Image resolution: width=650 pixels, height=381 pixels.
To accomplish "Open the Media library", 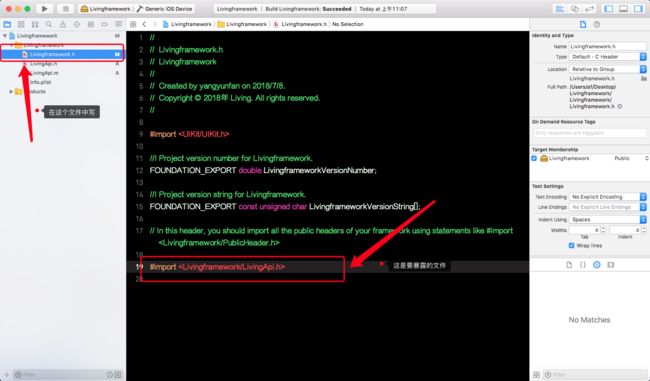I will pyautogui.click(x=611, y=265).
